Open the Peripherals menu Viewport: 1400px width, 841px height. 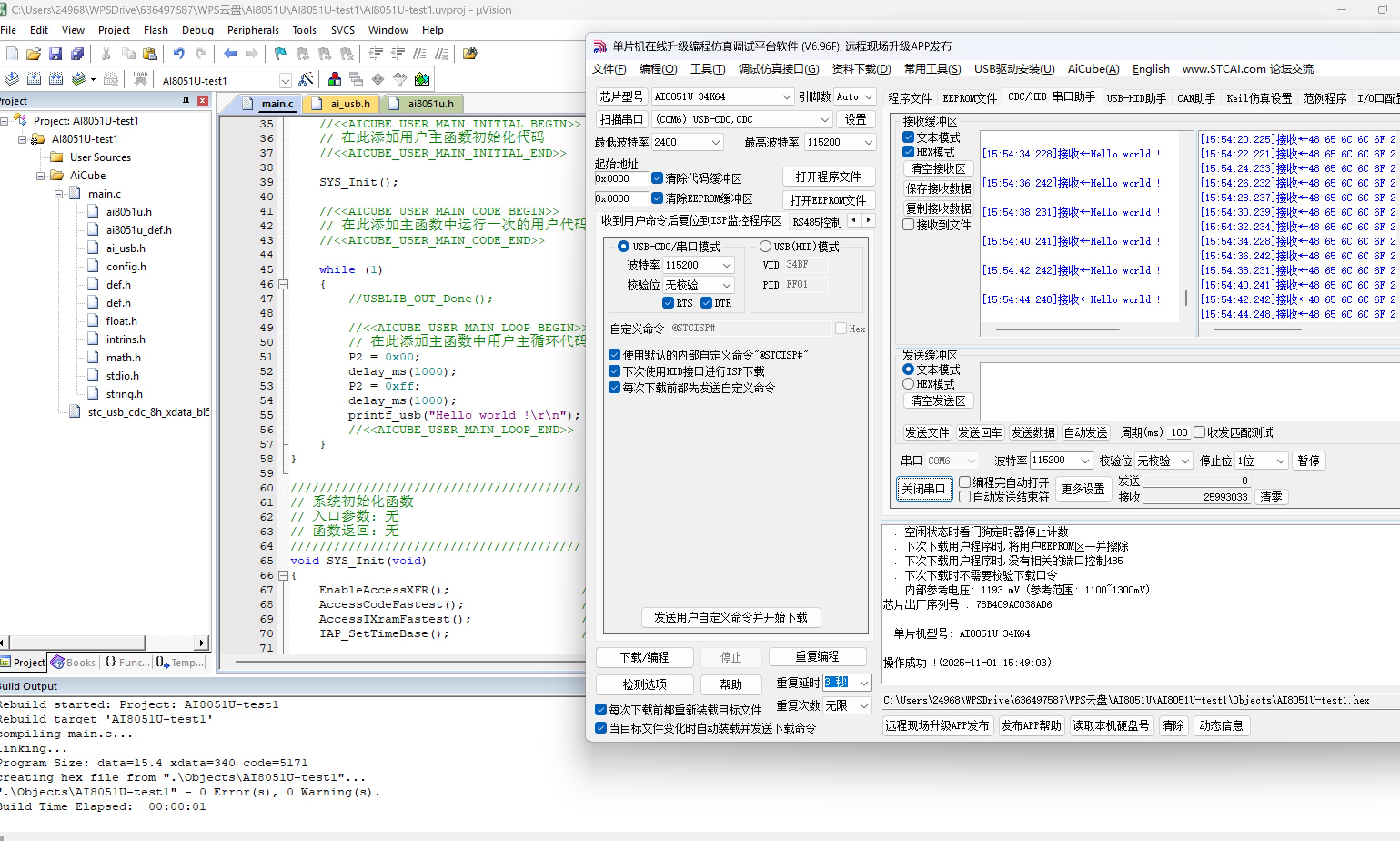(x=252, y=30)
